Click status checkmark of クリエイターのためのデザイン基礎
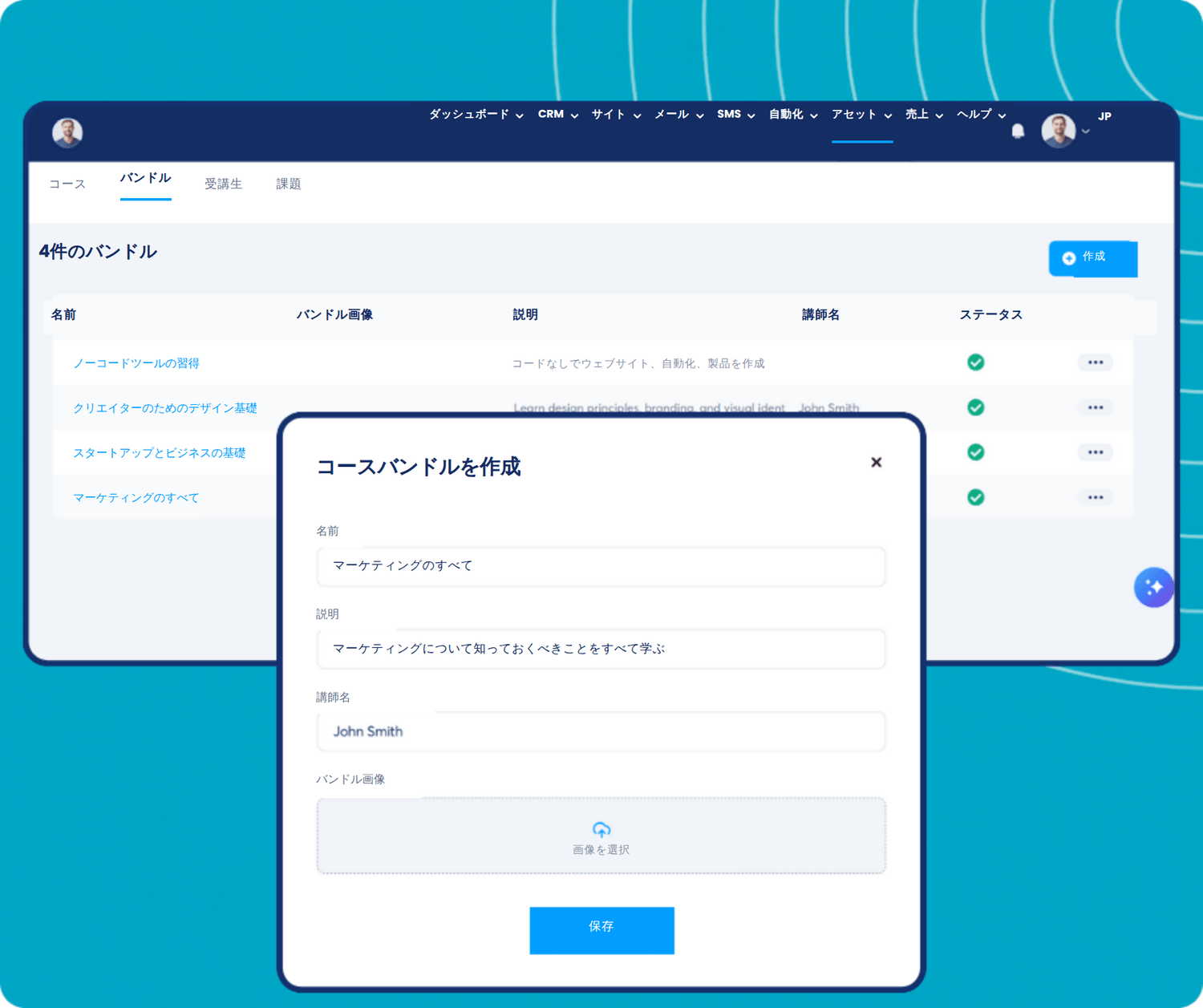The width and height of the screenshot is (1203, 1008). tap(975, 407)
